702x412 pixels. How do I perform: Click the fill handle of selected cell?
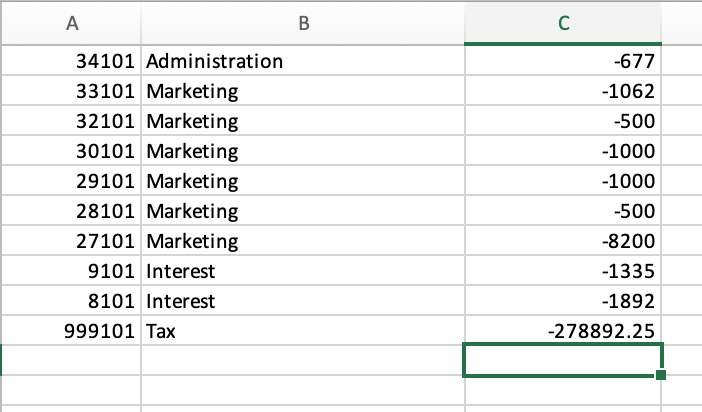point(661,374)
